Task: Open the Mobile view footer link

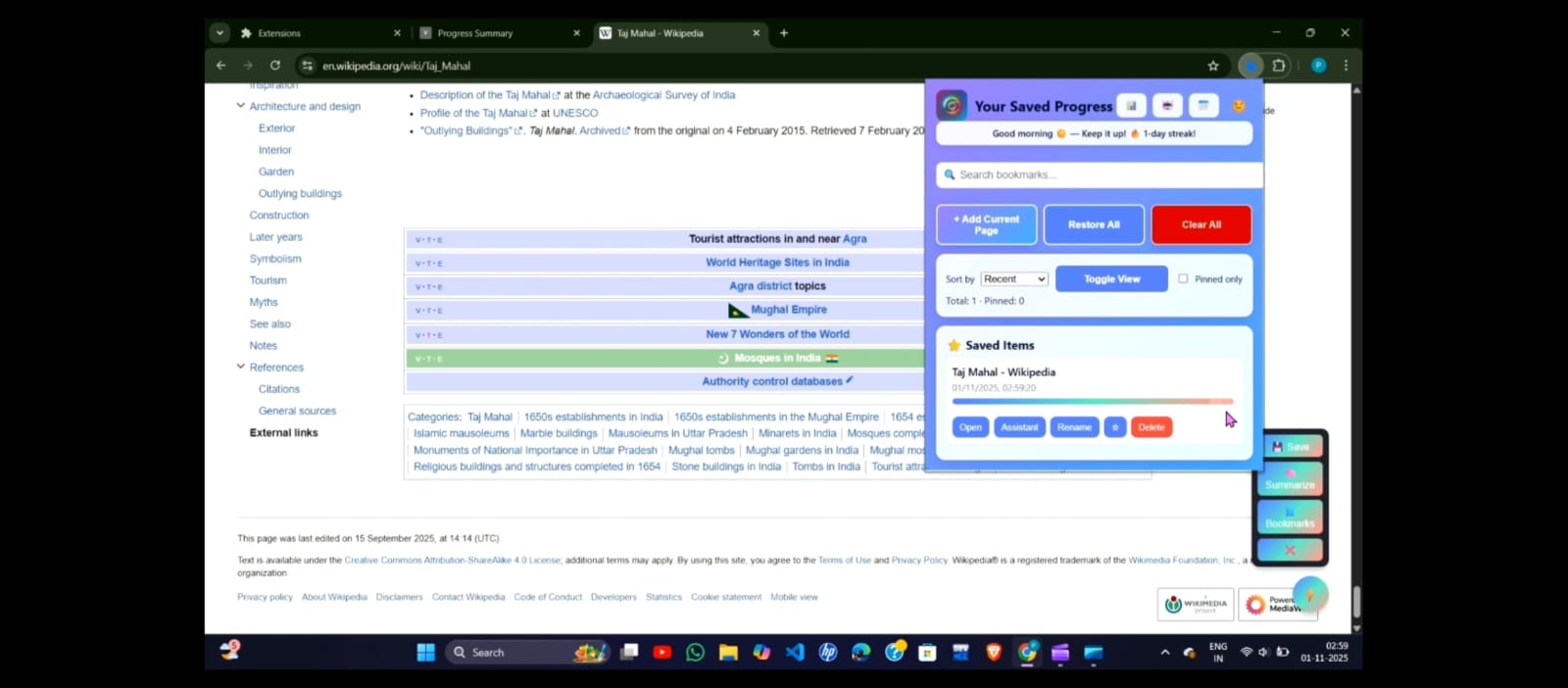Action: [794, 597]
